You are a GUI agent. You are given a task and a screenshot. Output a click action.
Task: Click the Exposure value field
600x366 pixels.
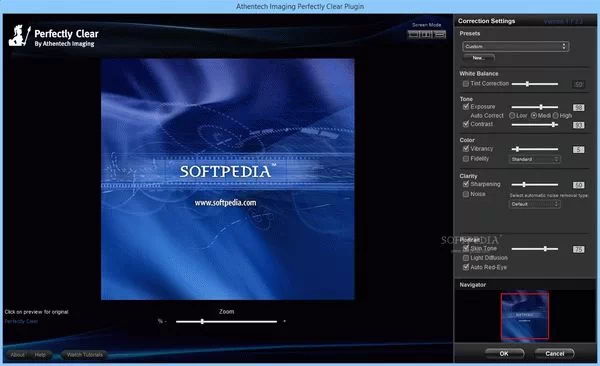pyautogui.click(x=579, y=108)
